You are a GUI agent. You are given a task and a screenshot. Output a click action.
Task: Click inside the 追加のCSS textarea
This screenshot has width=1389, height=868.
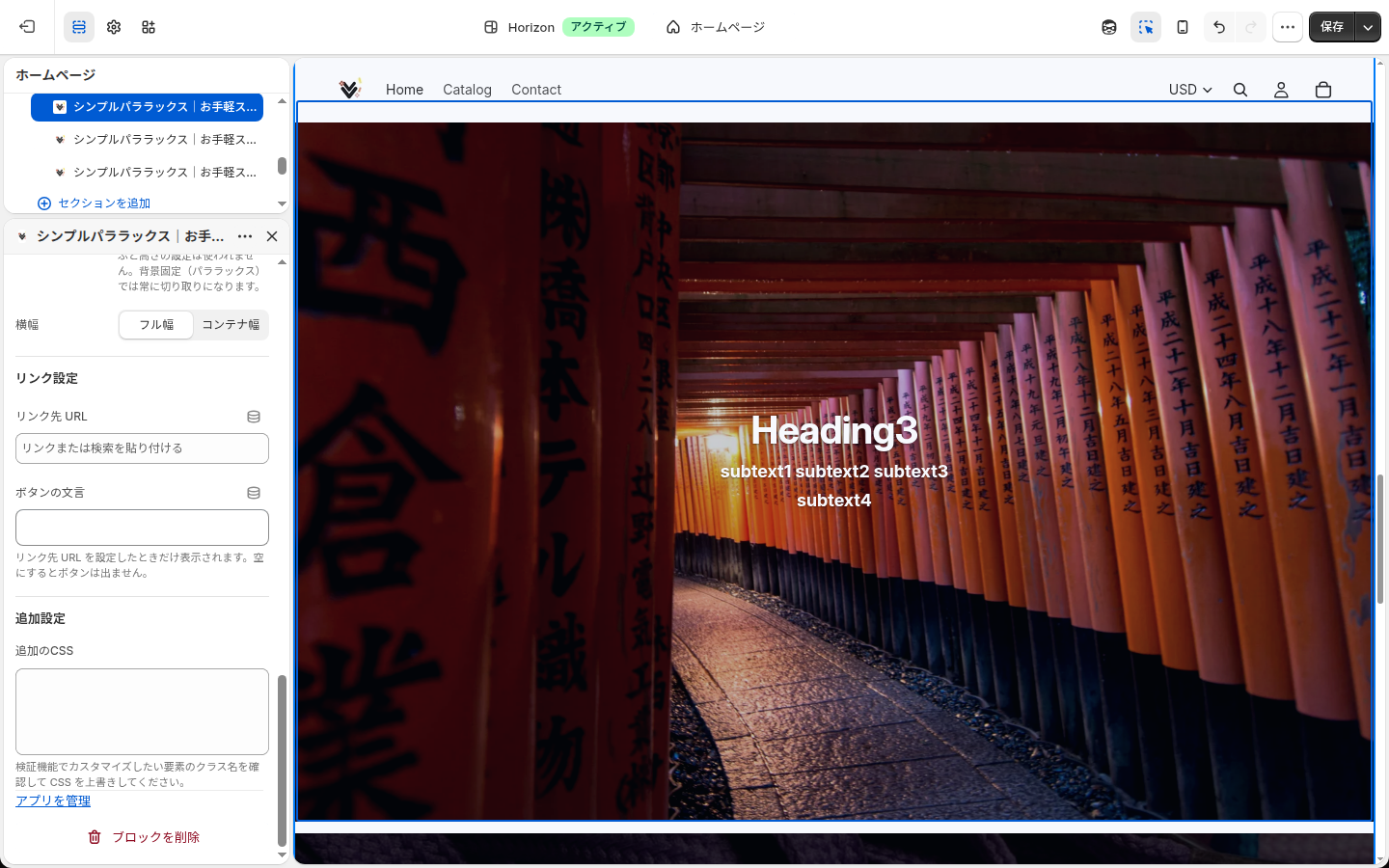click(x=142, y=712)
